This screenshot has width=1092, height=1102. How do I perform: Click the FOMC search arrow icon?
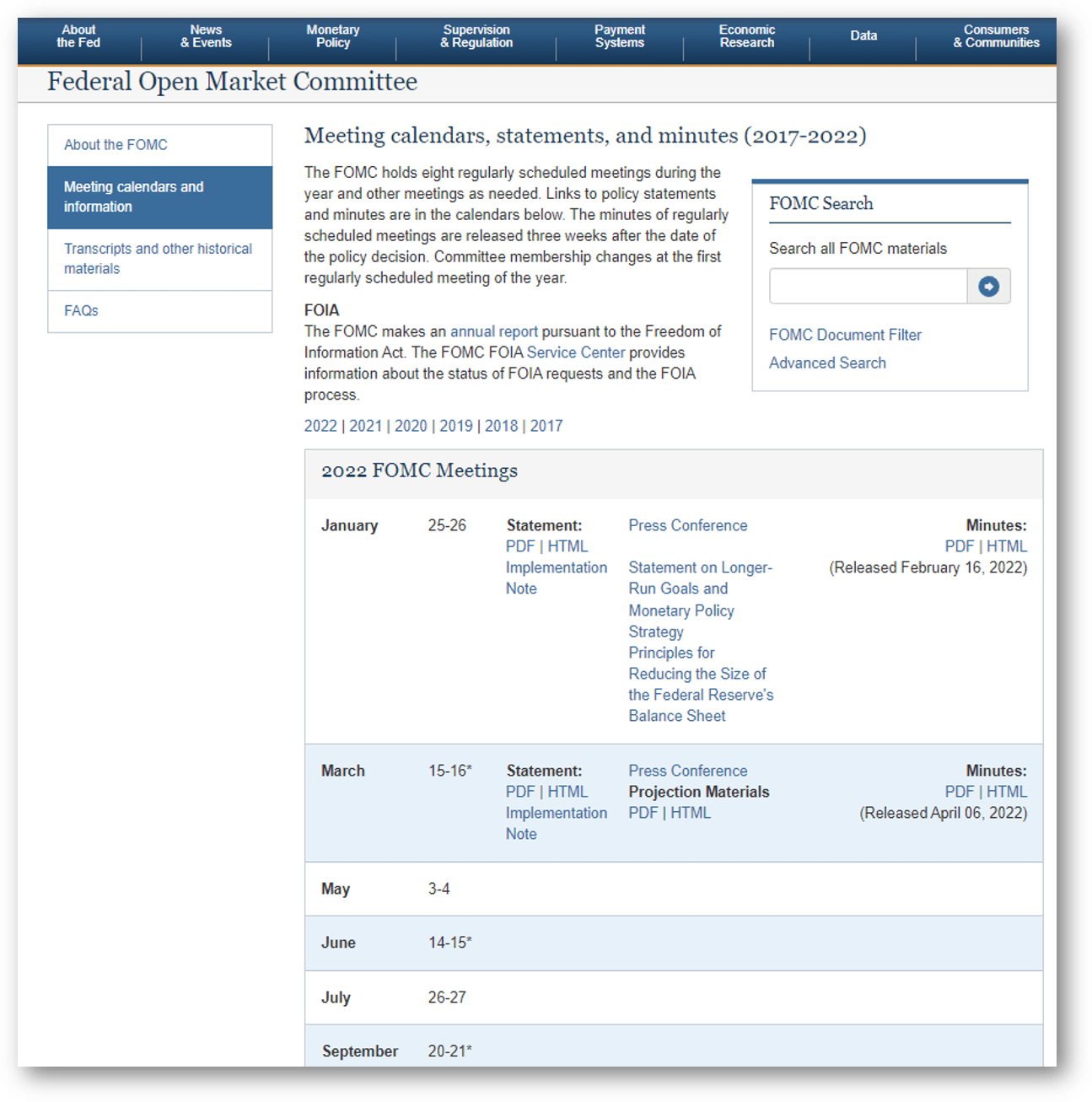[988, 287]
